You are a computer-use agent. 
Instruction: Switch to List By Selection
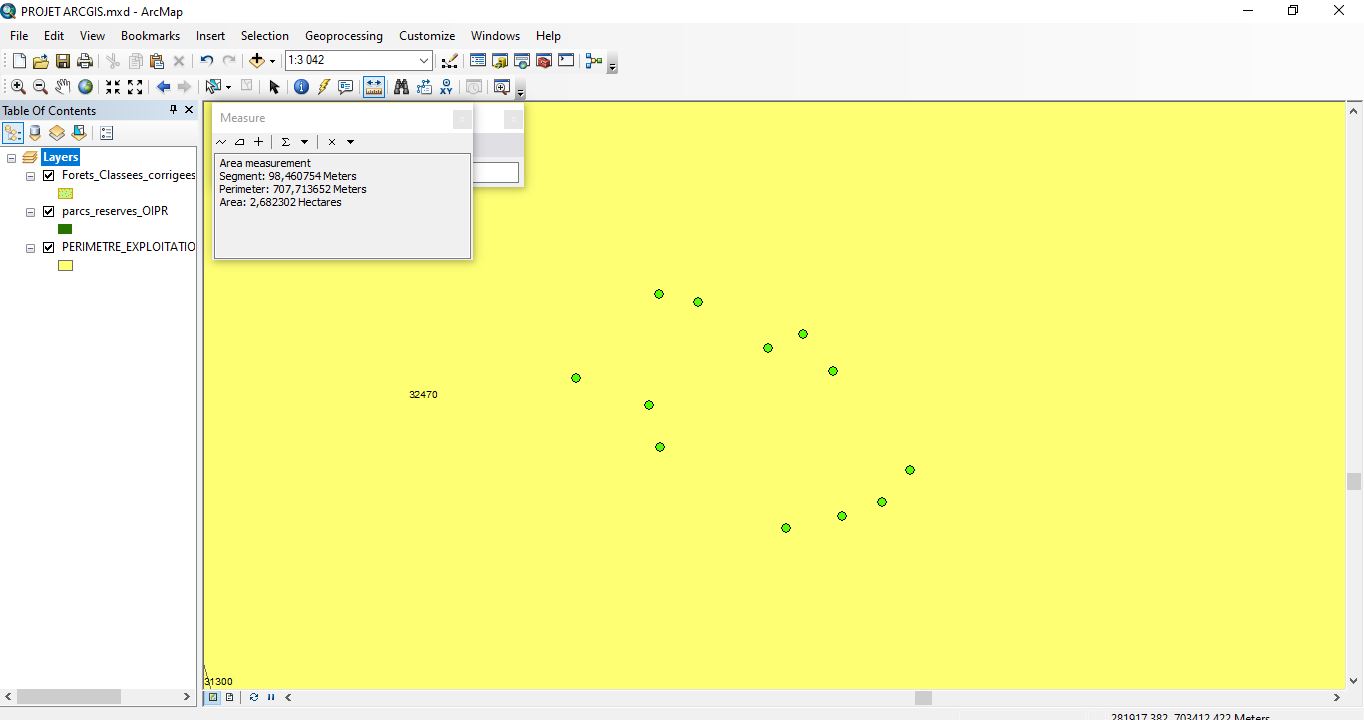coord(79,132)
